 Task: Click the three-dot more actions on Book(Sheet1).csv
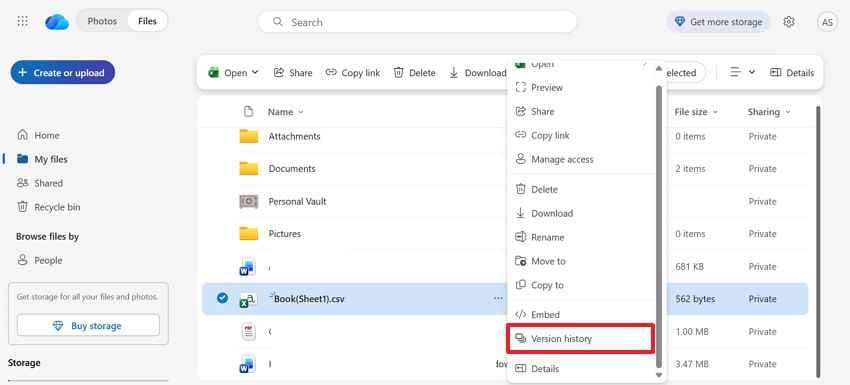498,299
